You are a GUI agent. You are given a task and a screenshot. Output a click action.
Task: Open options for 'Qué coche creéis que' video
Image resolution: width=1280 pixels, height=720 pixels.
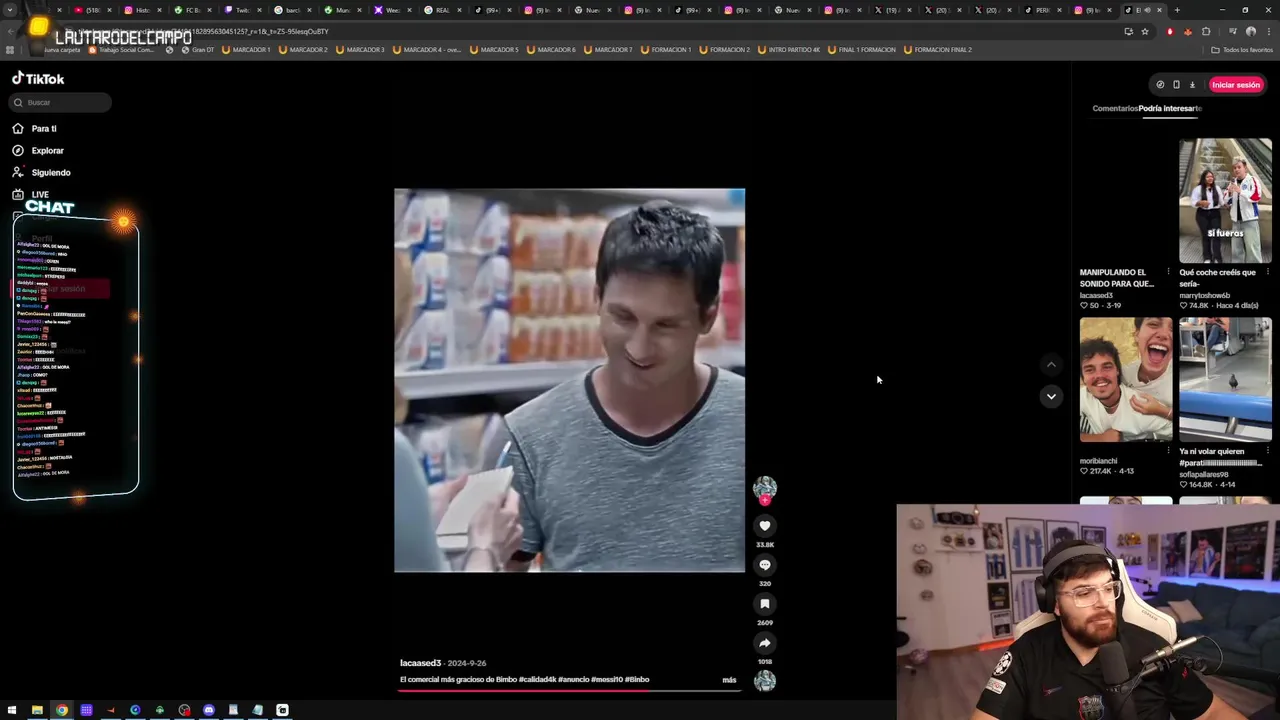(x=1268, y=272)
